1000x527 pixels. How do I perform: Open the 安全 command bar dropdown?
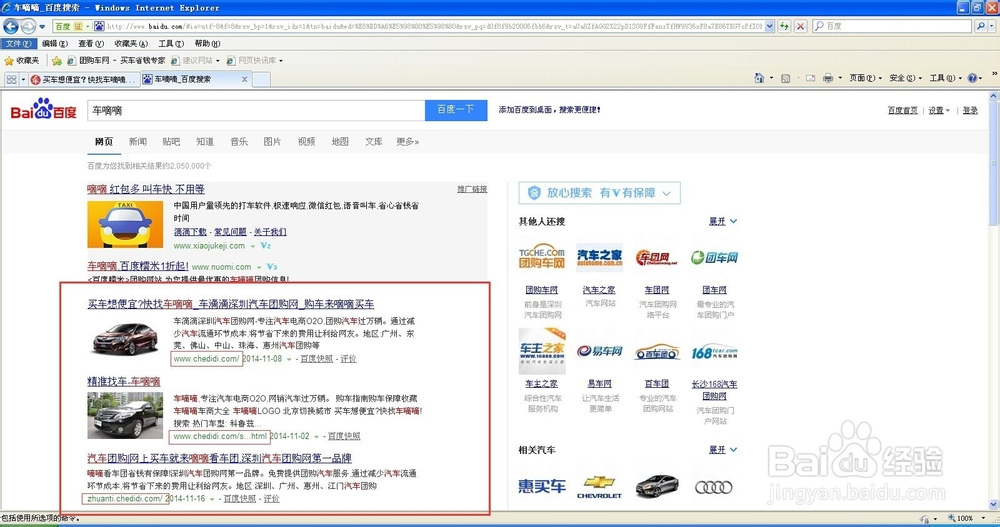point(906,78)
